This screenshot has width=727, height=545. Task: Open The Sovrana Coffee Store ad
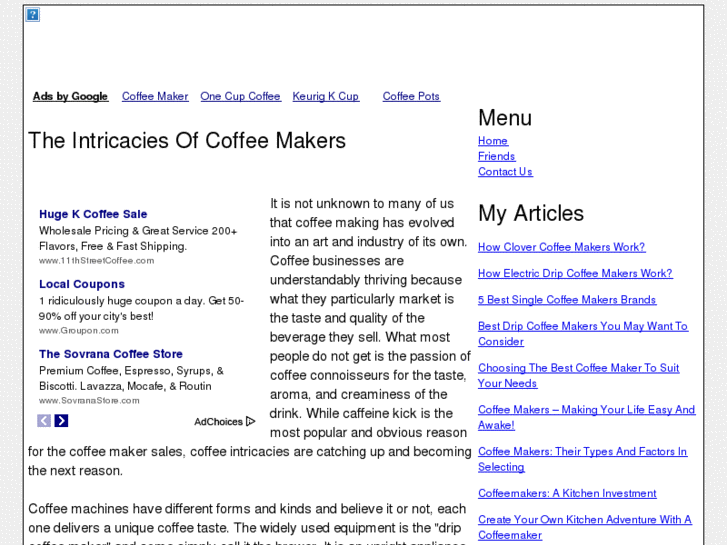tap(111, 354)
